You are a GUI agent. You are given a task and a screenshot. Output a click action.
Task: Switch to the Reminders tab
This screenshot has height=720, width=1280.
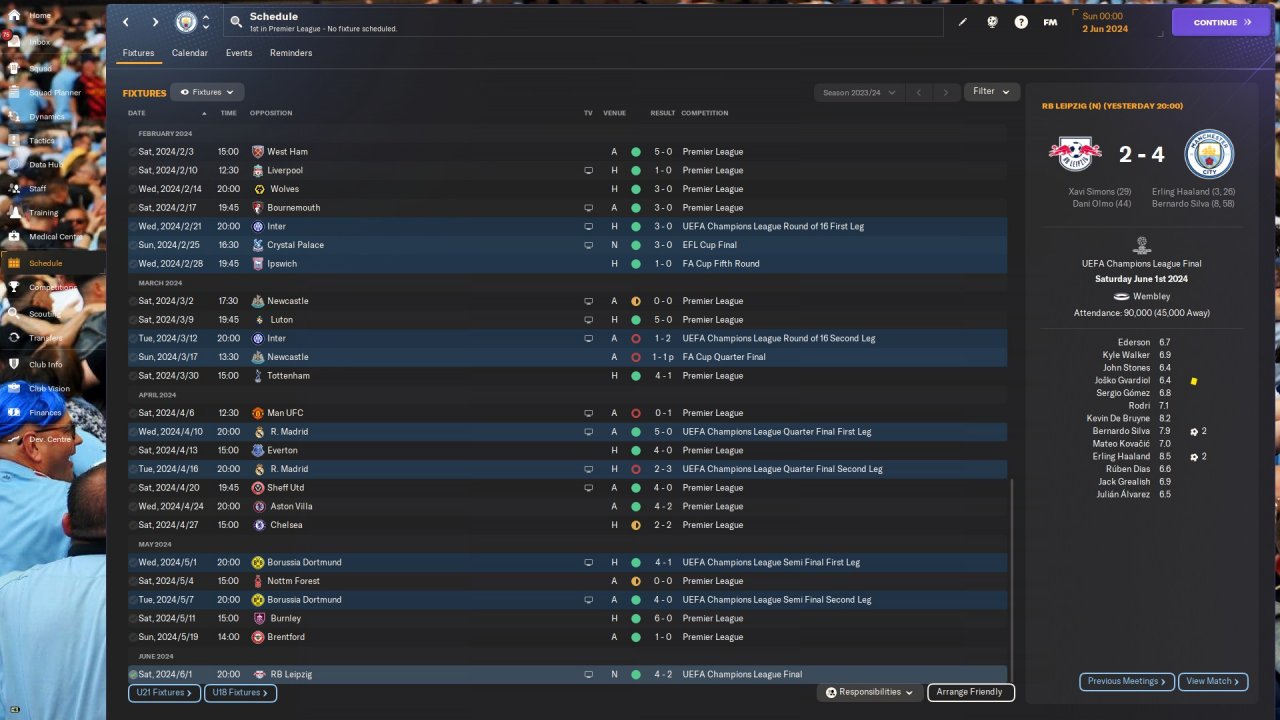click(291, 53)
